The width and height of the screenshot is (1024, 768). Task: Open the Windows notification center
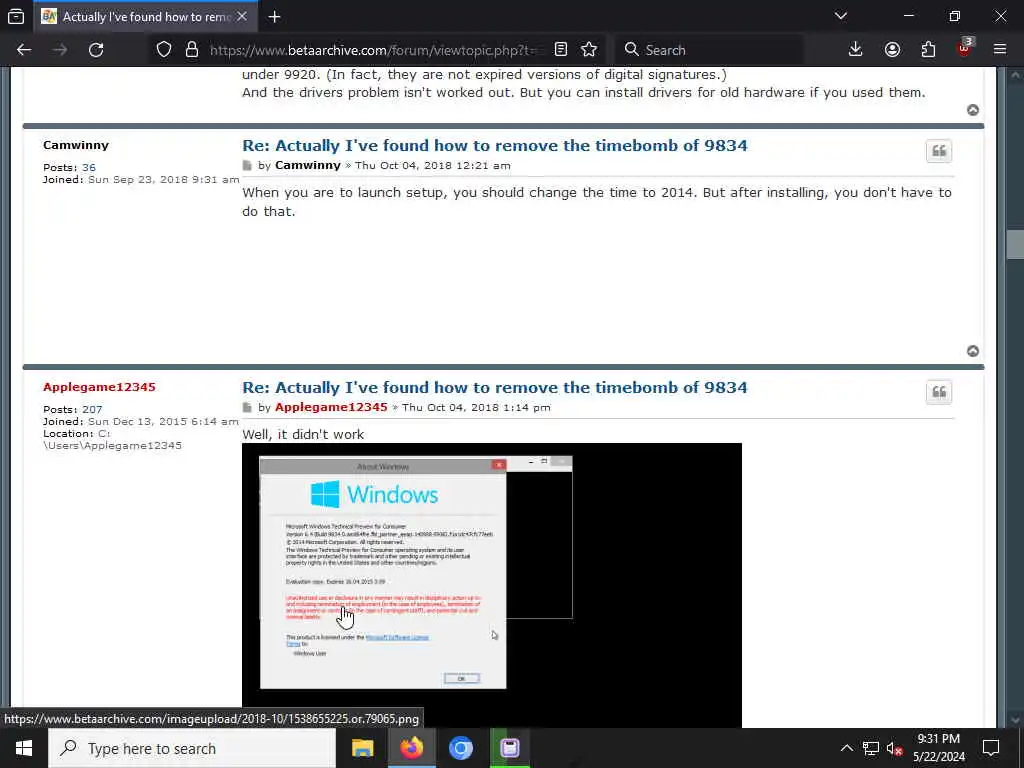pos(991,748)
